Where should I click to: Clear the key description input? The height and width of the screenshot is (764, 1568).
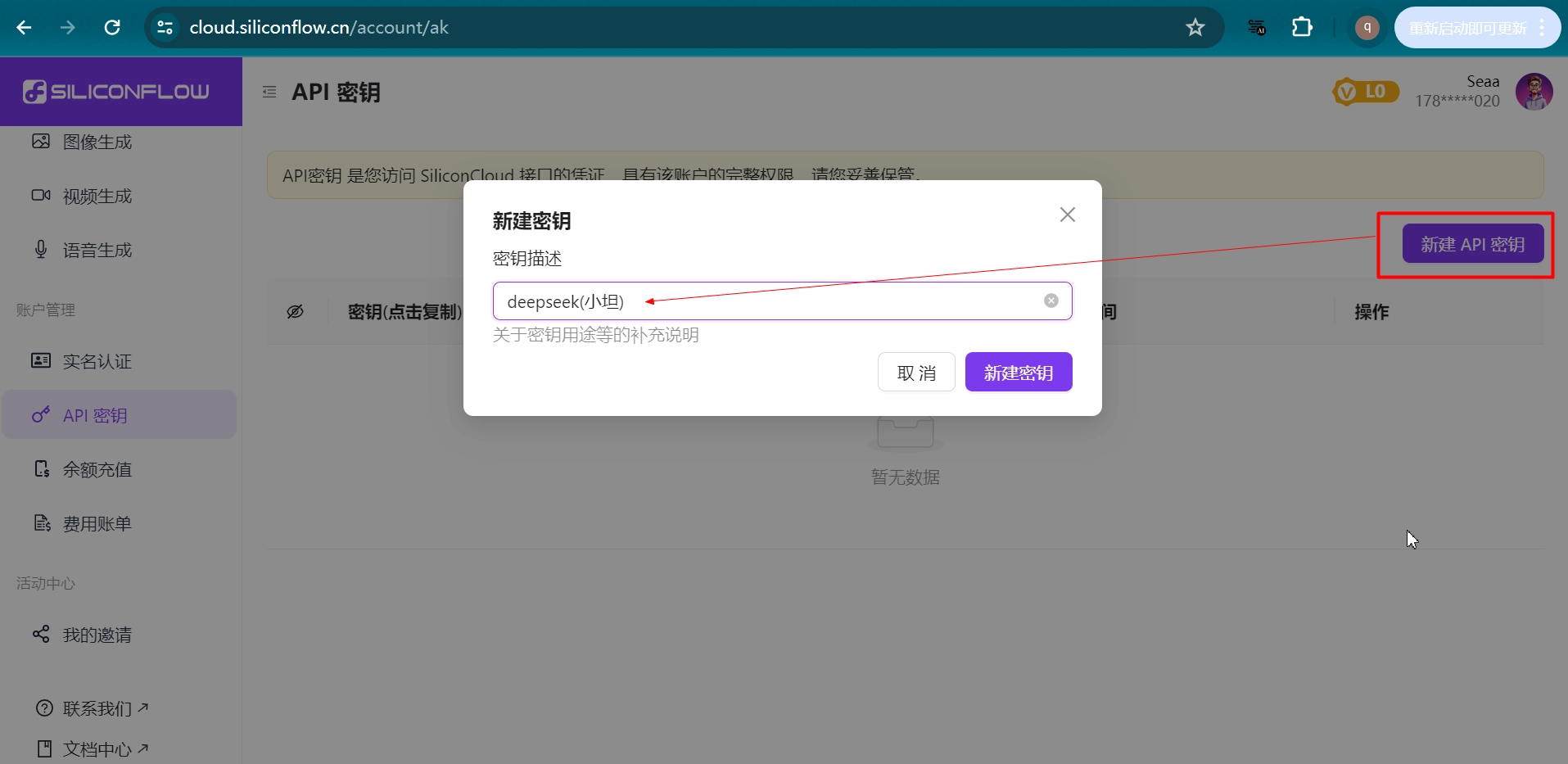1051,301
